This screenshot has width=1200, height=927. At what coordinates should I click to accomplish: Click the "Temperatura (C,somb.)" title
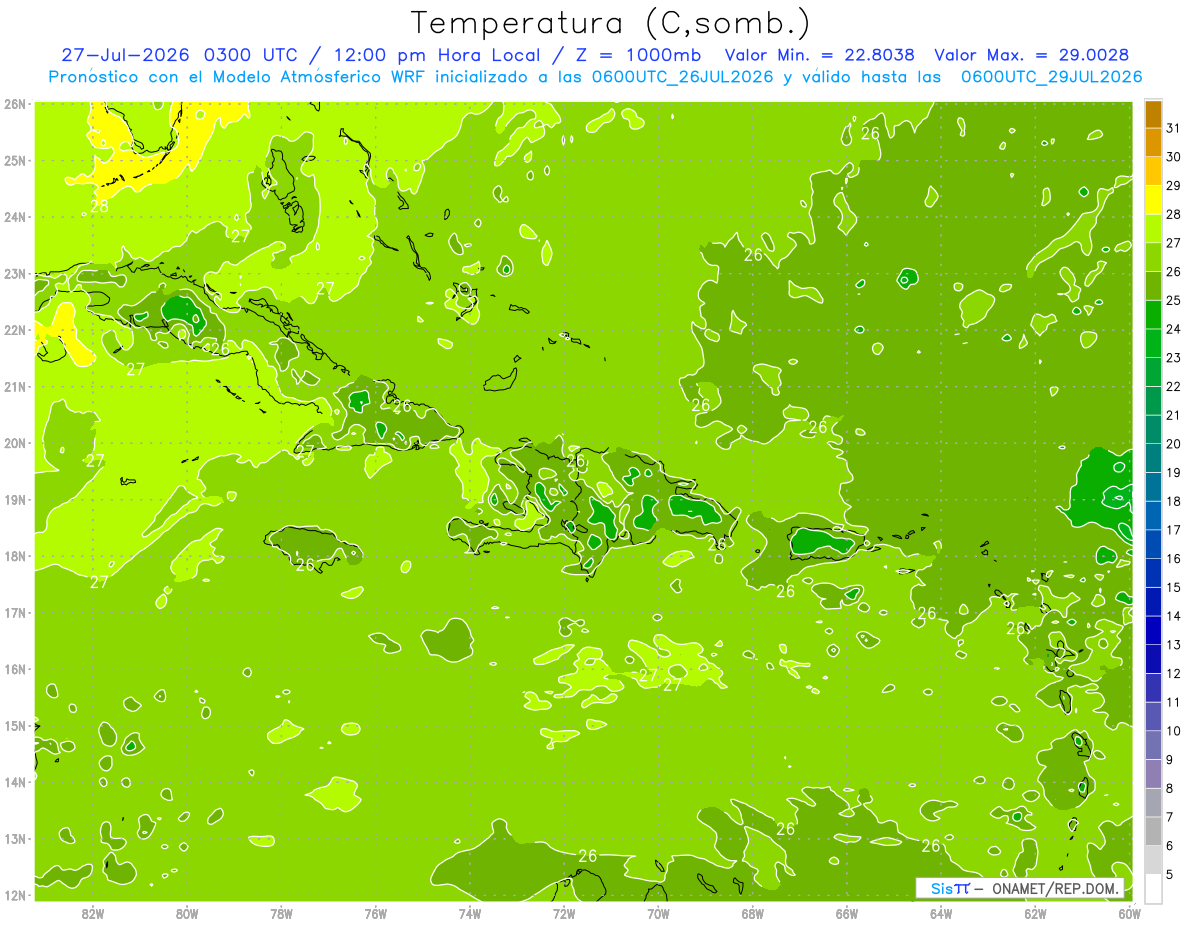click(611, 23)
